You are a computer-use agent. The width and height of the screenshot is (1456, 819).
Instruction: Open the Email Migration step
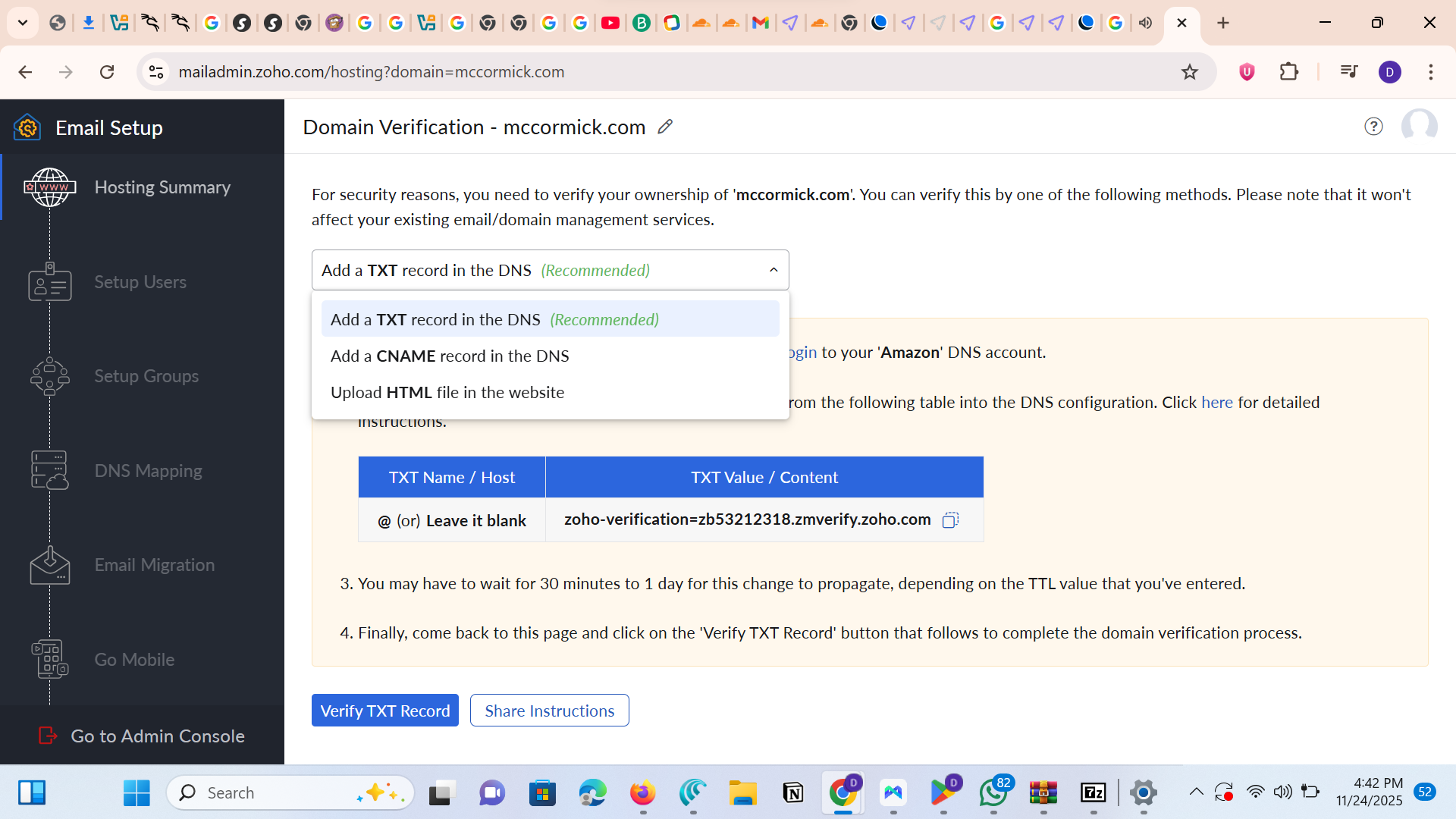pyautogui.click(x=143, y=565)
